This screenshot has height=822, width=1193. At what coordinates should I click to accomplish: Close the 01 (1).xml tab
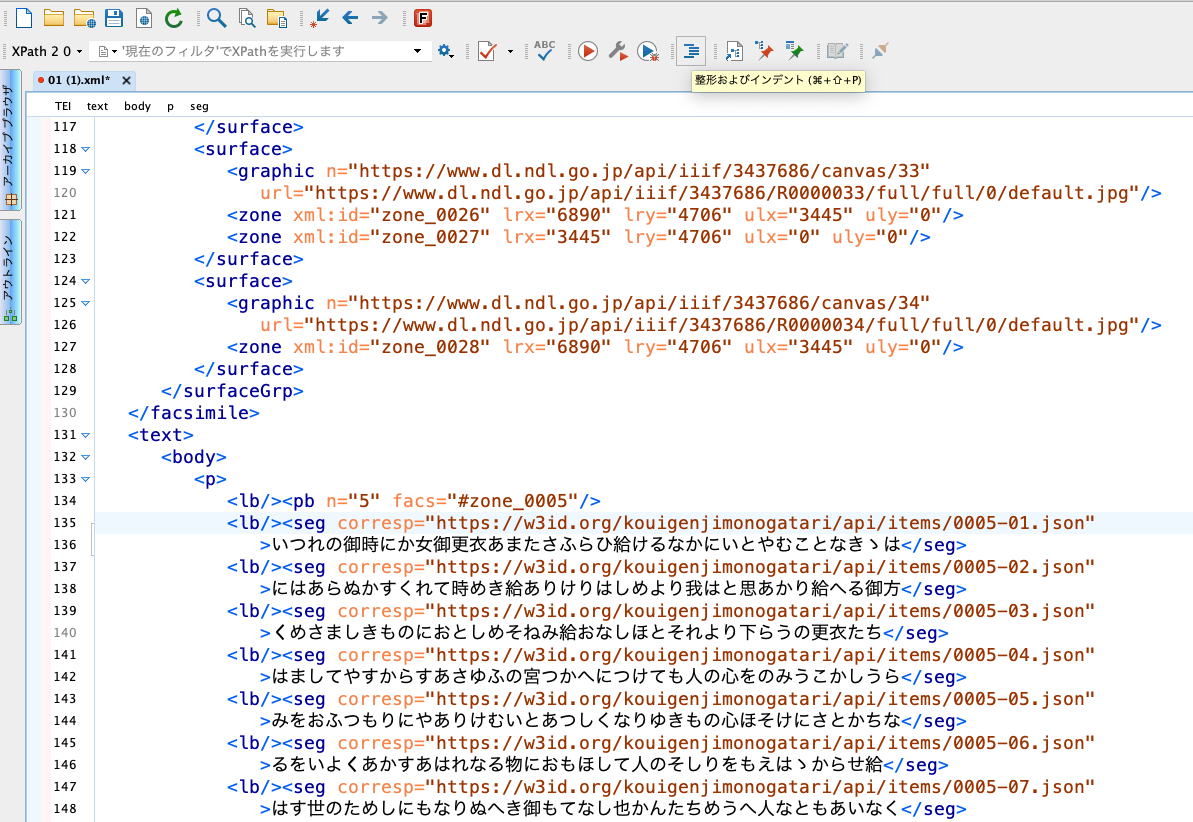[x=126, y=80]
